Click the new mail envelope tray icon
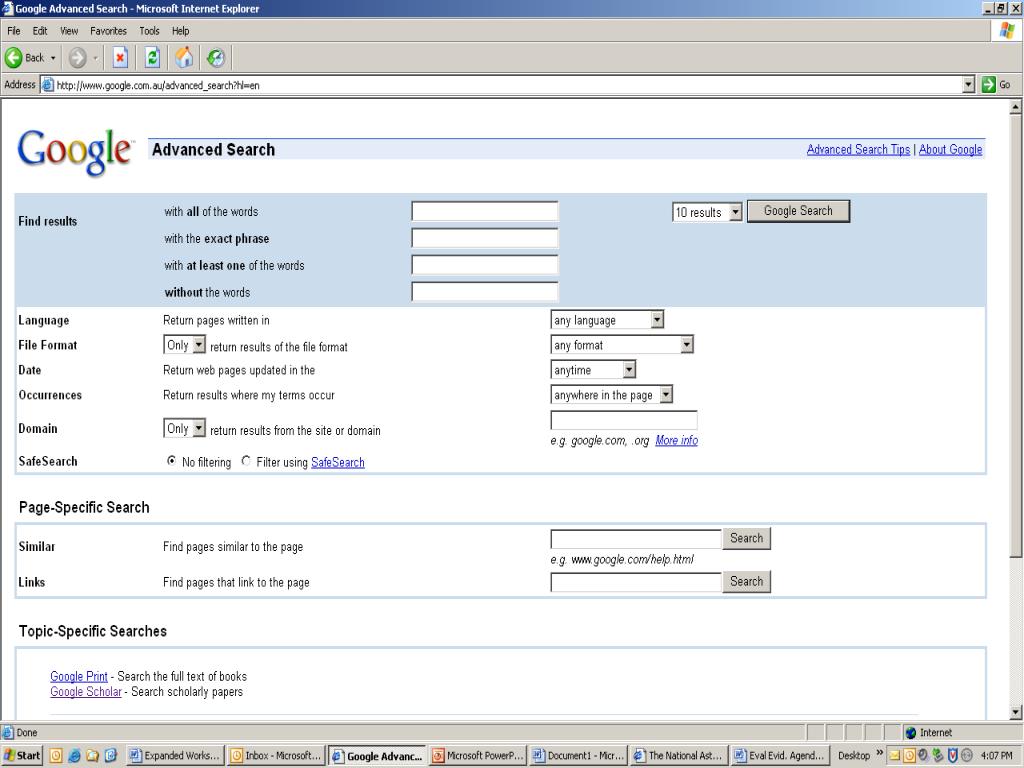Image resolution: width=1024 pixels, height=768 pixels. coord(894,756)
